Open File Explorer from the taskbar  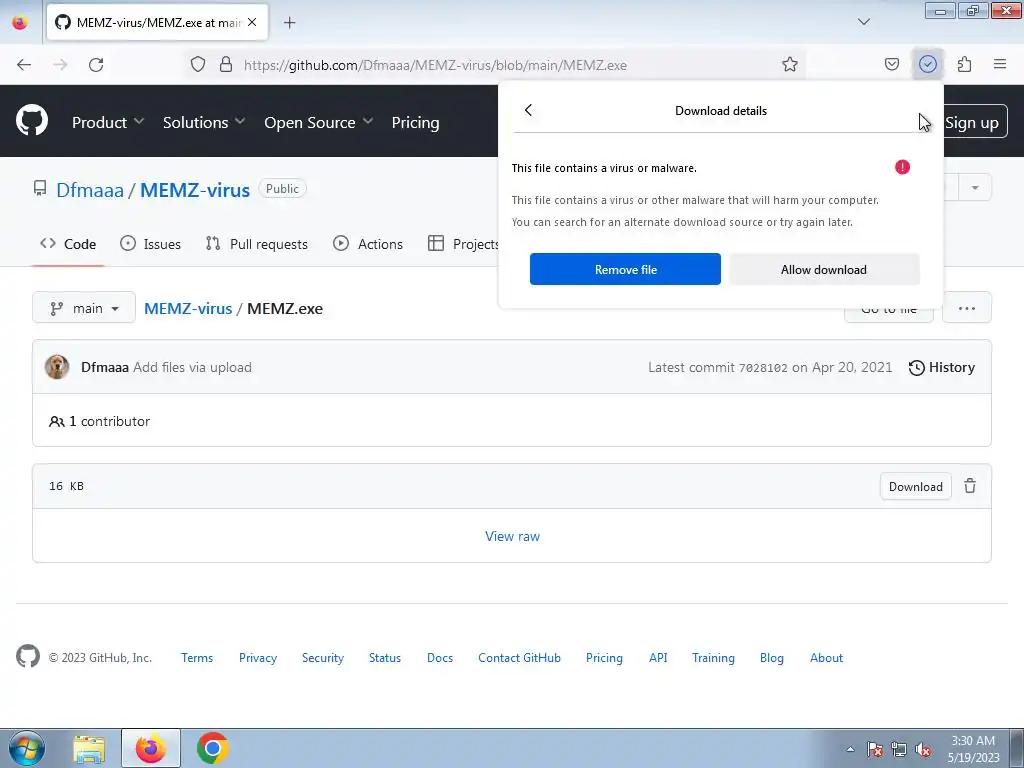pos(89,749)
